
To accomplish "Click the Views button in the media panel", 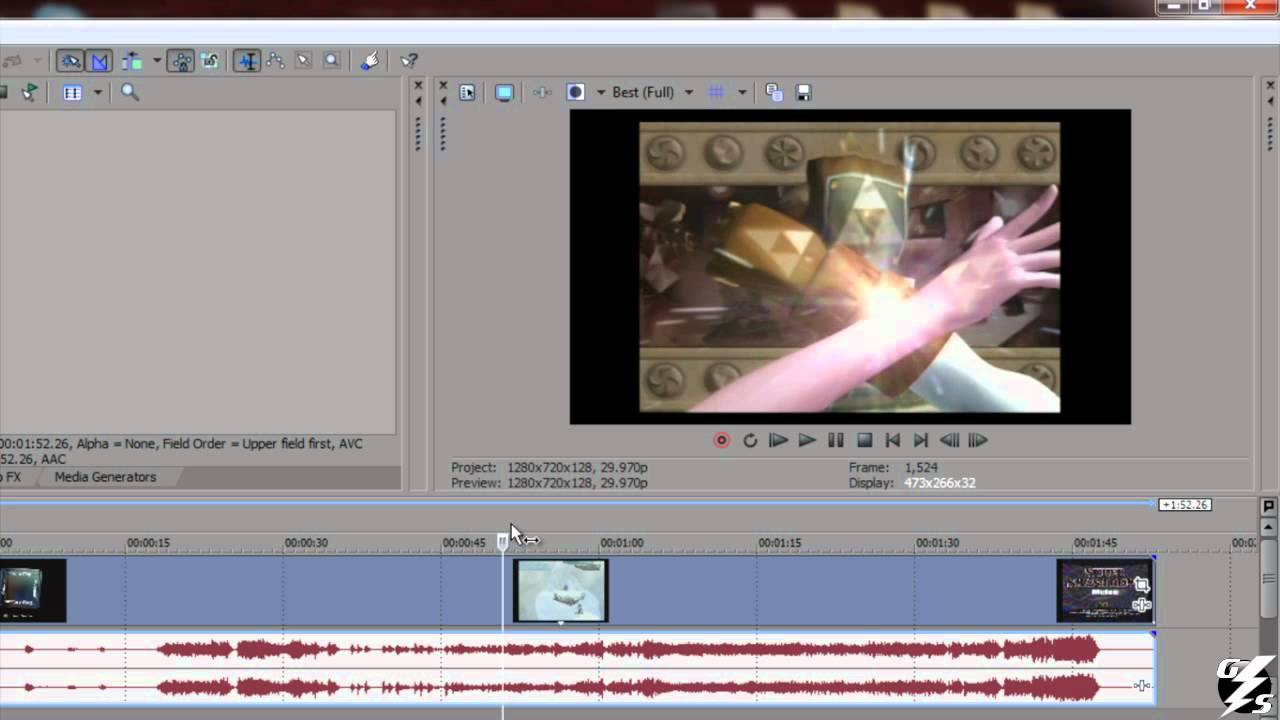I will coord(72,92).
